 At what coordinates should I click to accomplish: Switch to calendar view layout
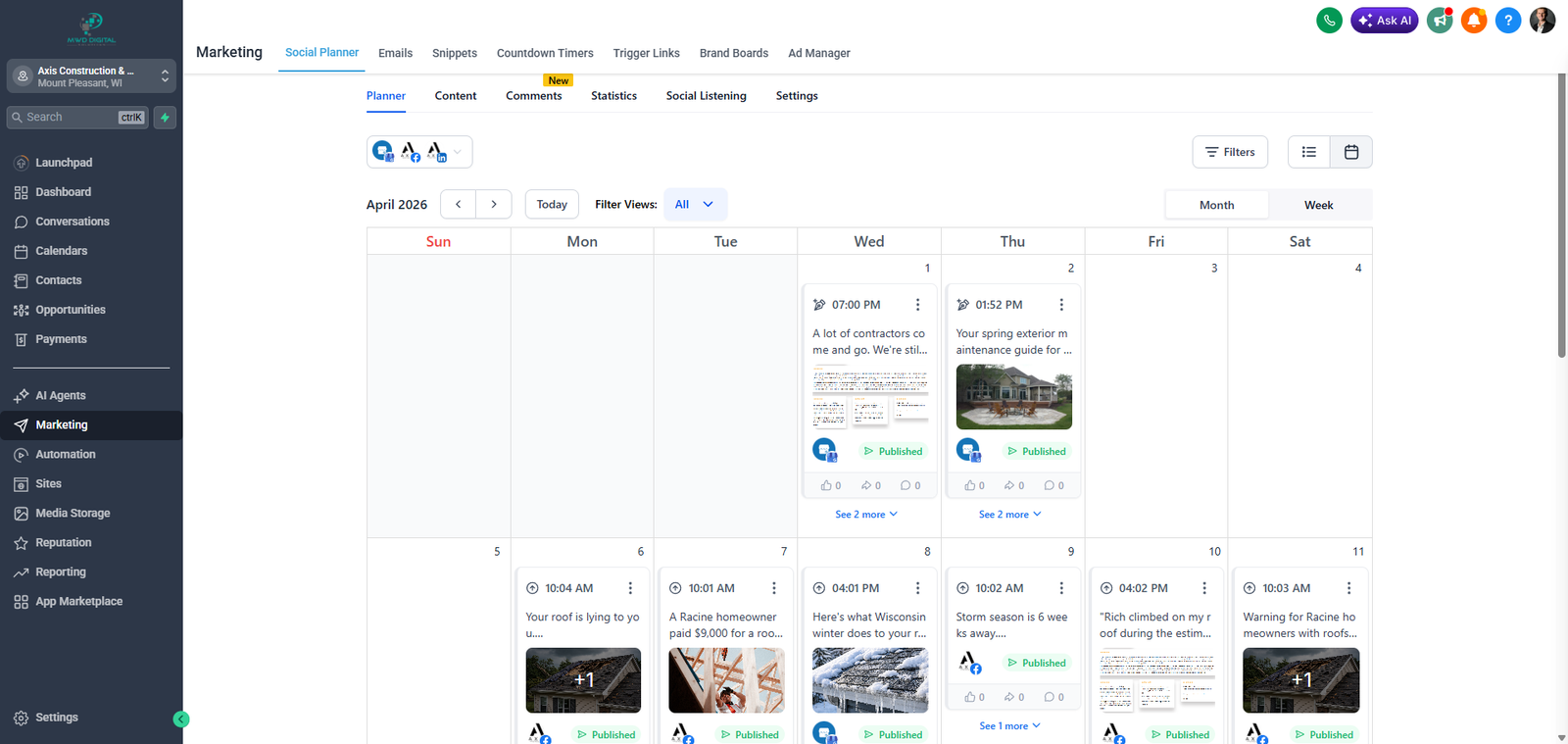coord(1351,152)
